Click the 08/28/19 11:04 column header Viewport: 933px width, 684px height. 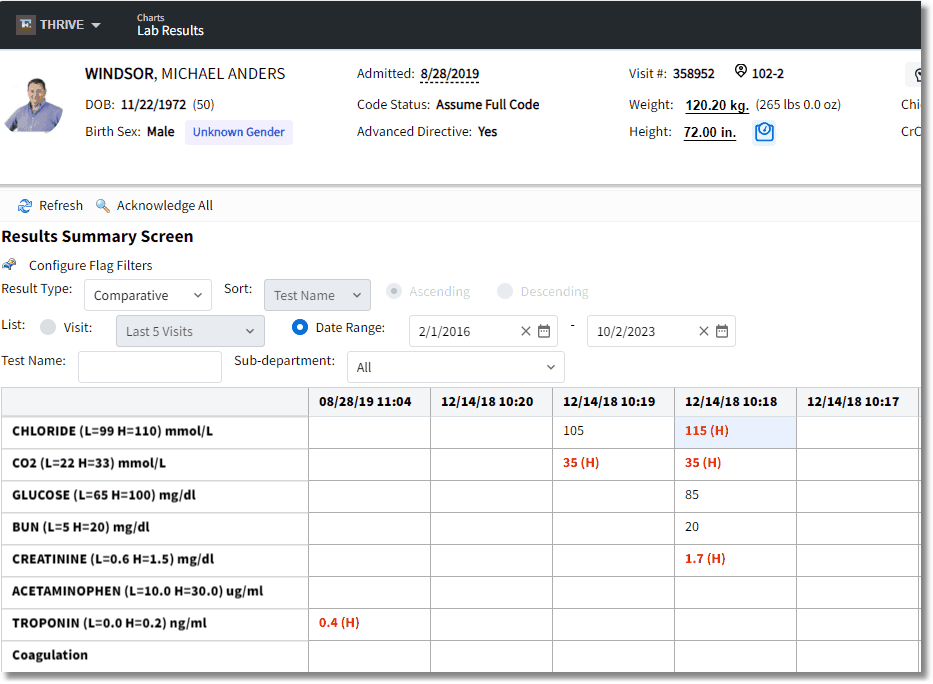pos(369,402)
